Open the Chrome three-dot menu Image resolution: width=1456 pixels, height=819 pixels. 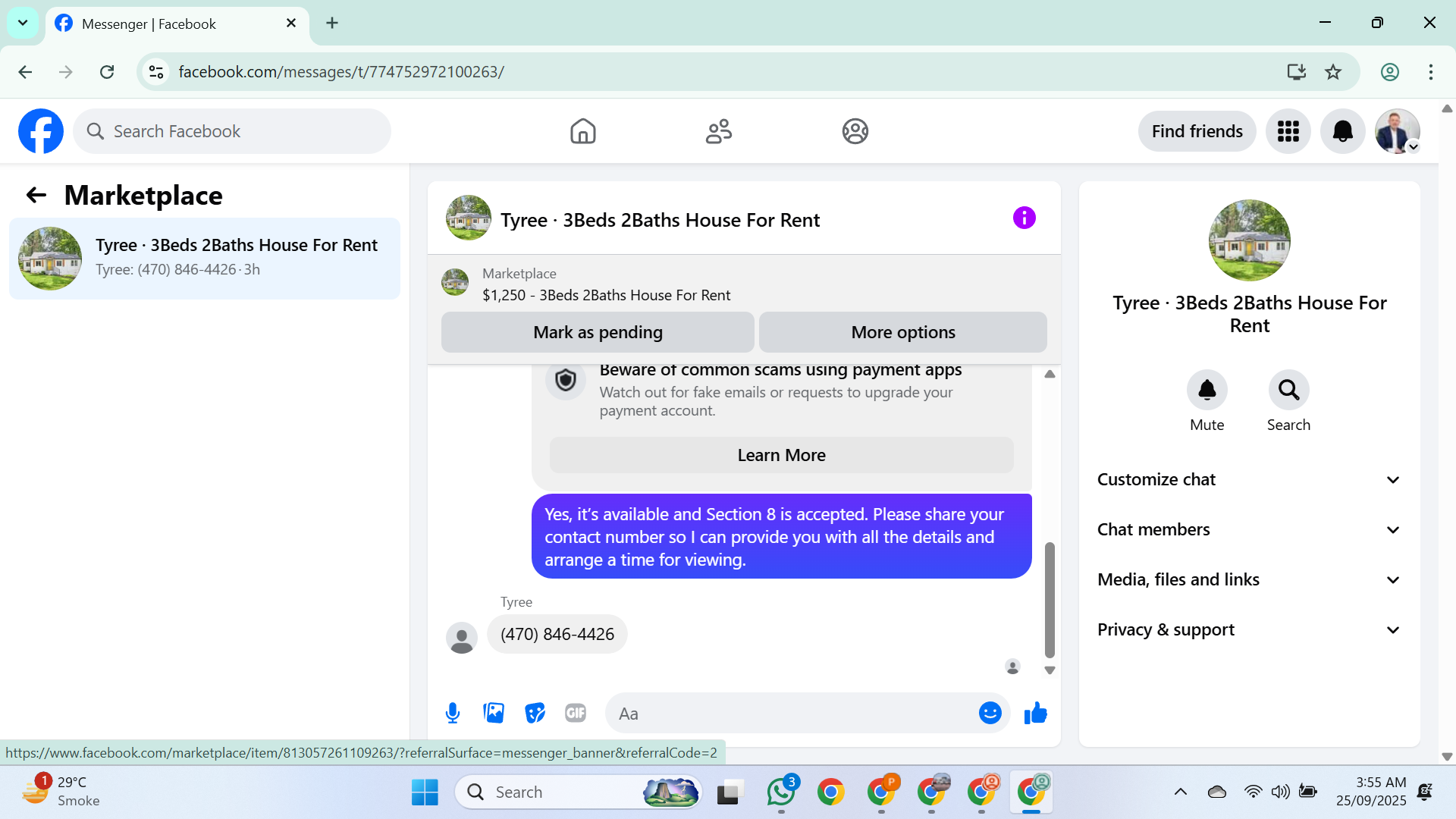[1430, 72]
